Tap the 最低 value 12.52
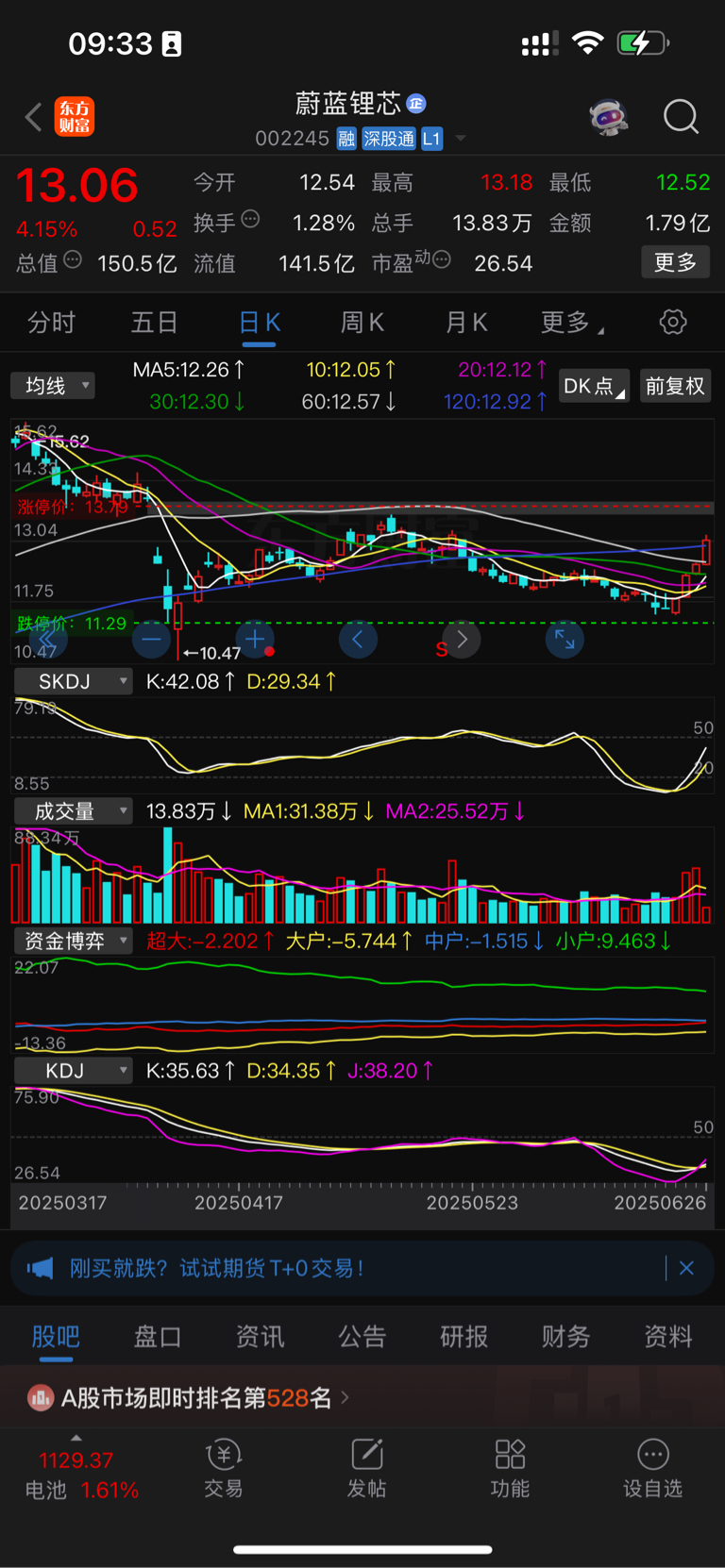 (683, 182)
